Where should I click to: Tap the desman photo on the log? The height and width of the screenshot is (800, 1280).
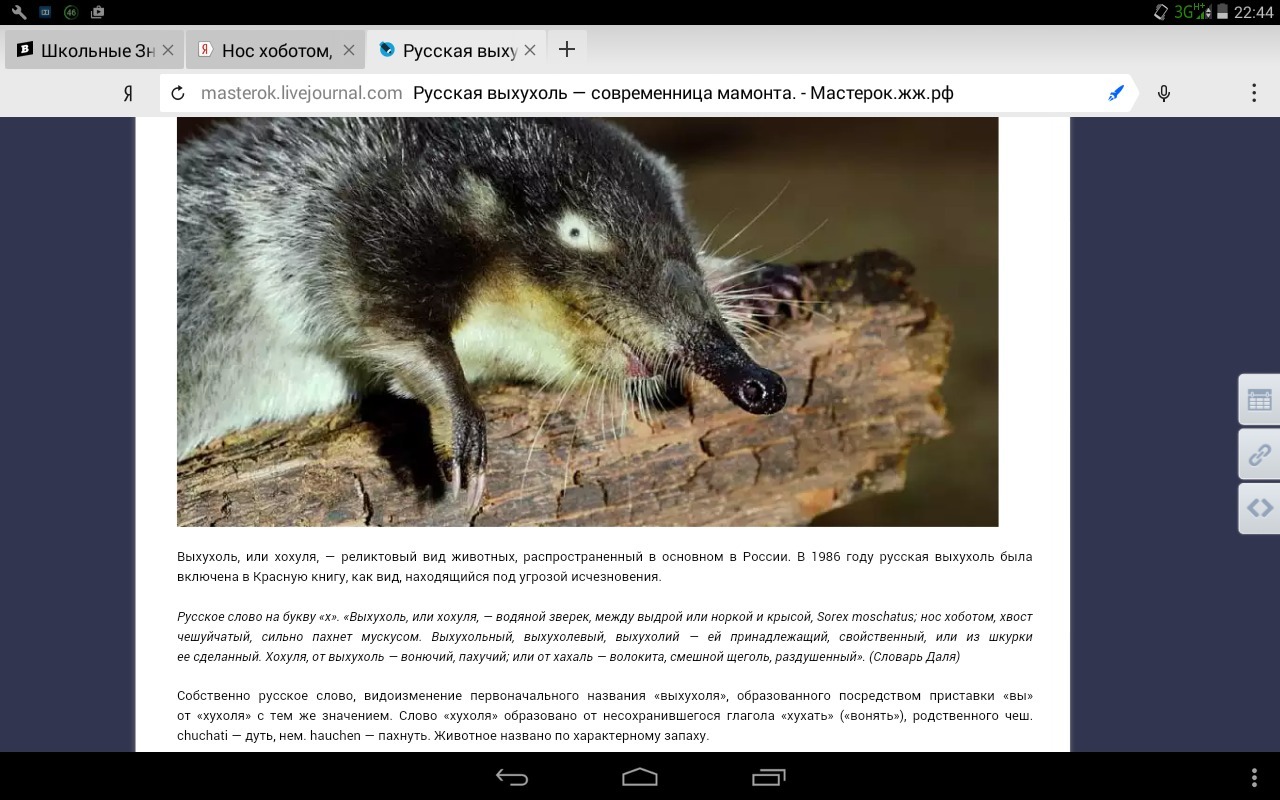[x=587, y=320]
